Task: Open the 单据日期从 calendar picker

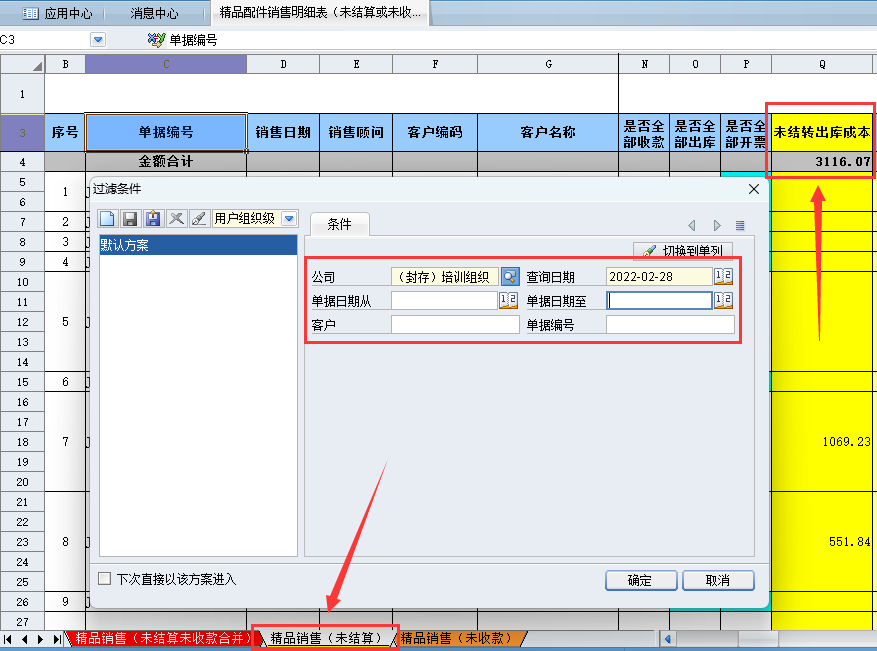Action: (x=509, y=301)
